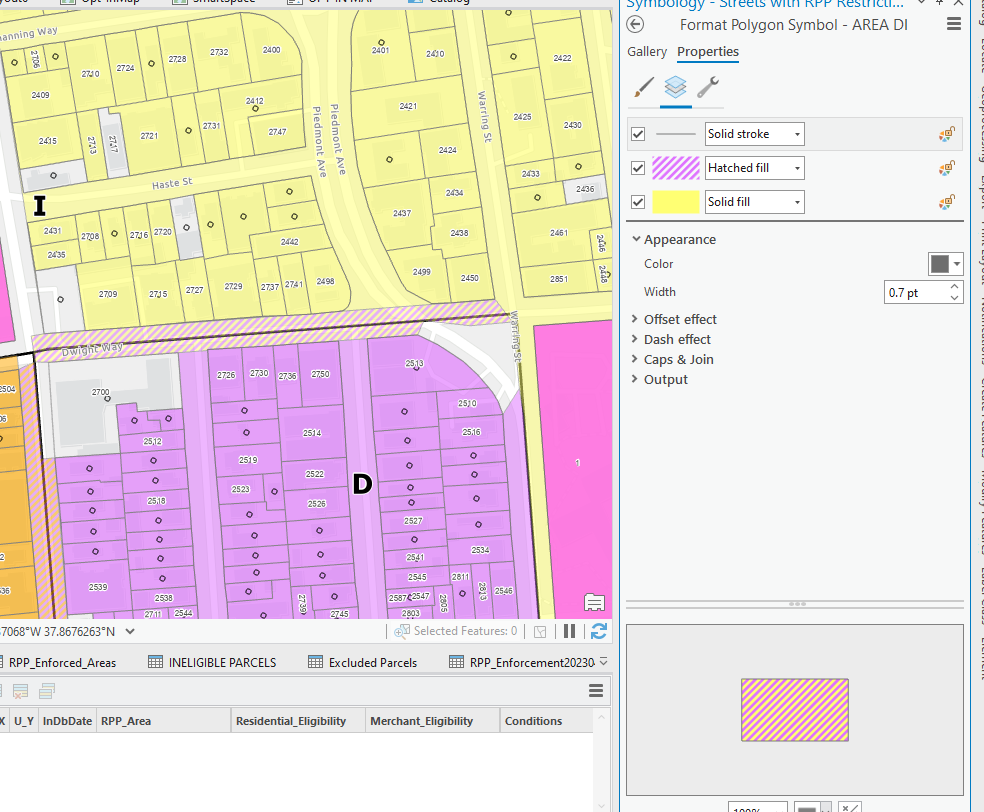
Task: Decrease stroke Width with down arrow
Action: pos(955,298)
